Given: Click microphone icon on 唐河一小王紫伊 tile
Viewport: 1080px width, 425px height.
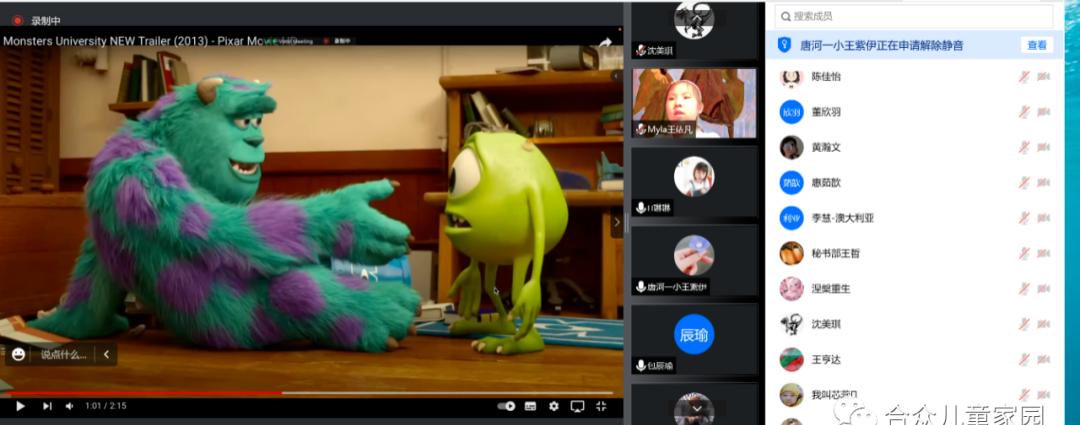Looking at the screenshot, I should pos(641,287).
